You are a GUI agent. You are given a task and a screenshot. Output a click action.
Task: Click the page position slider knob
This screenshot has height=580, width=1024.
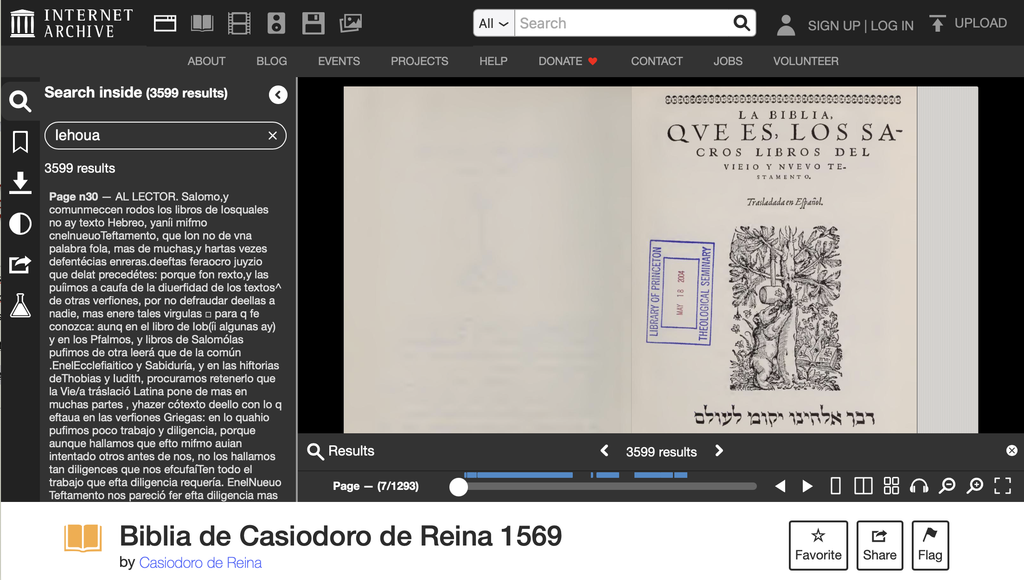point(458,487)
